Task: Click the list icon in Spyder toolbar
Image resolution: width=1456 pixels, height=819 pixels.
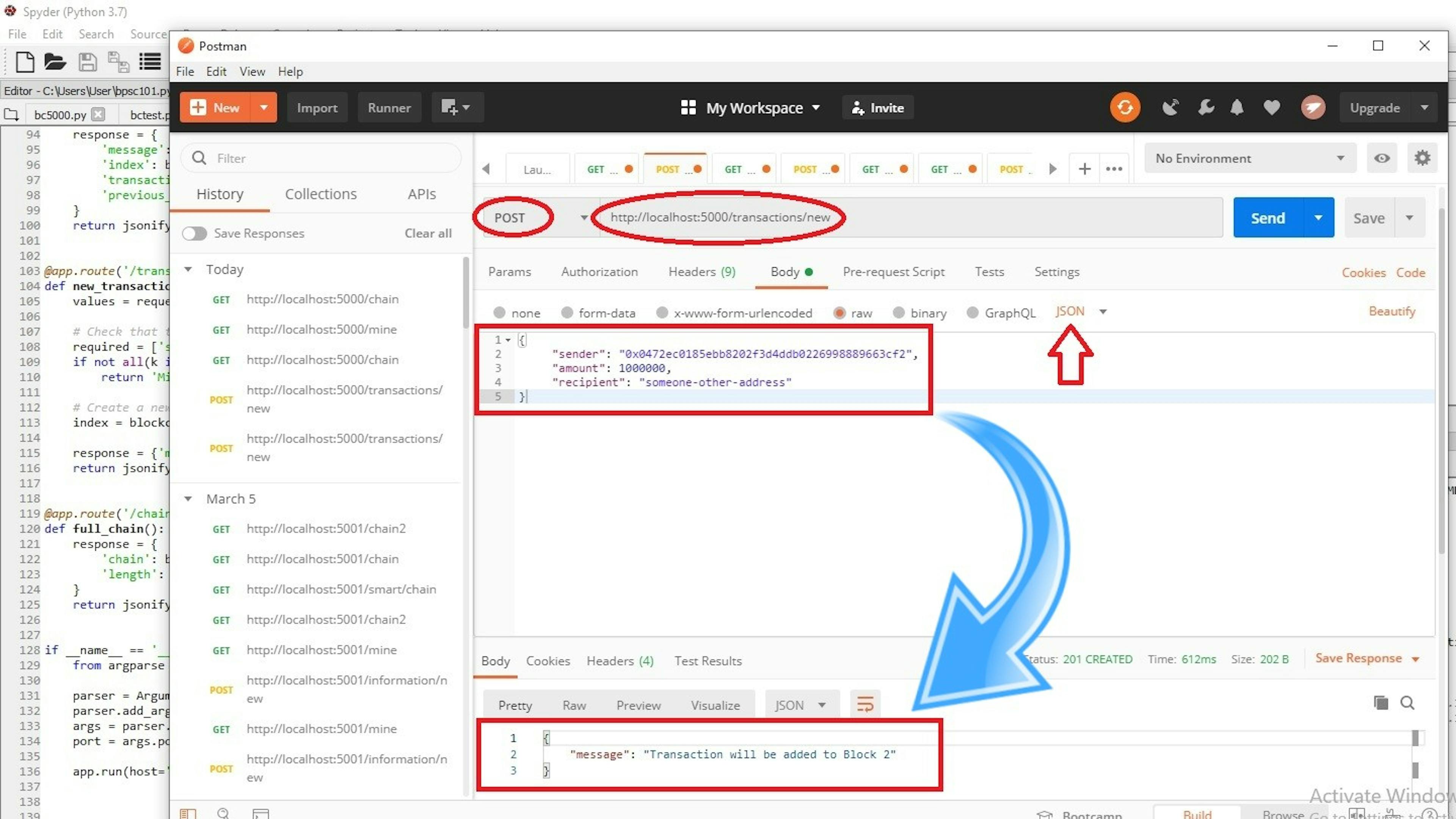Action: [x=150, y=62]
